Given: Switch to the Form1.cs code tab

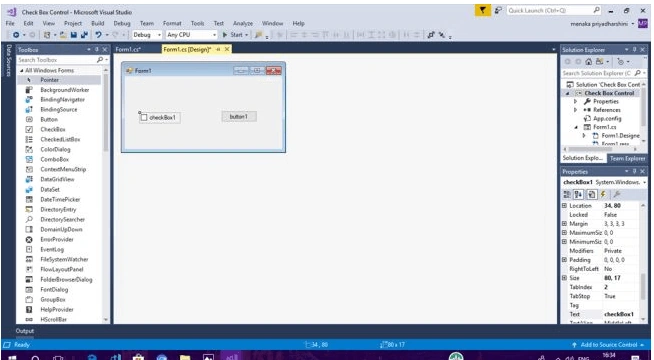Looking at the screenshot, I should pyautogui.click(x=128, y=49).
